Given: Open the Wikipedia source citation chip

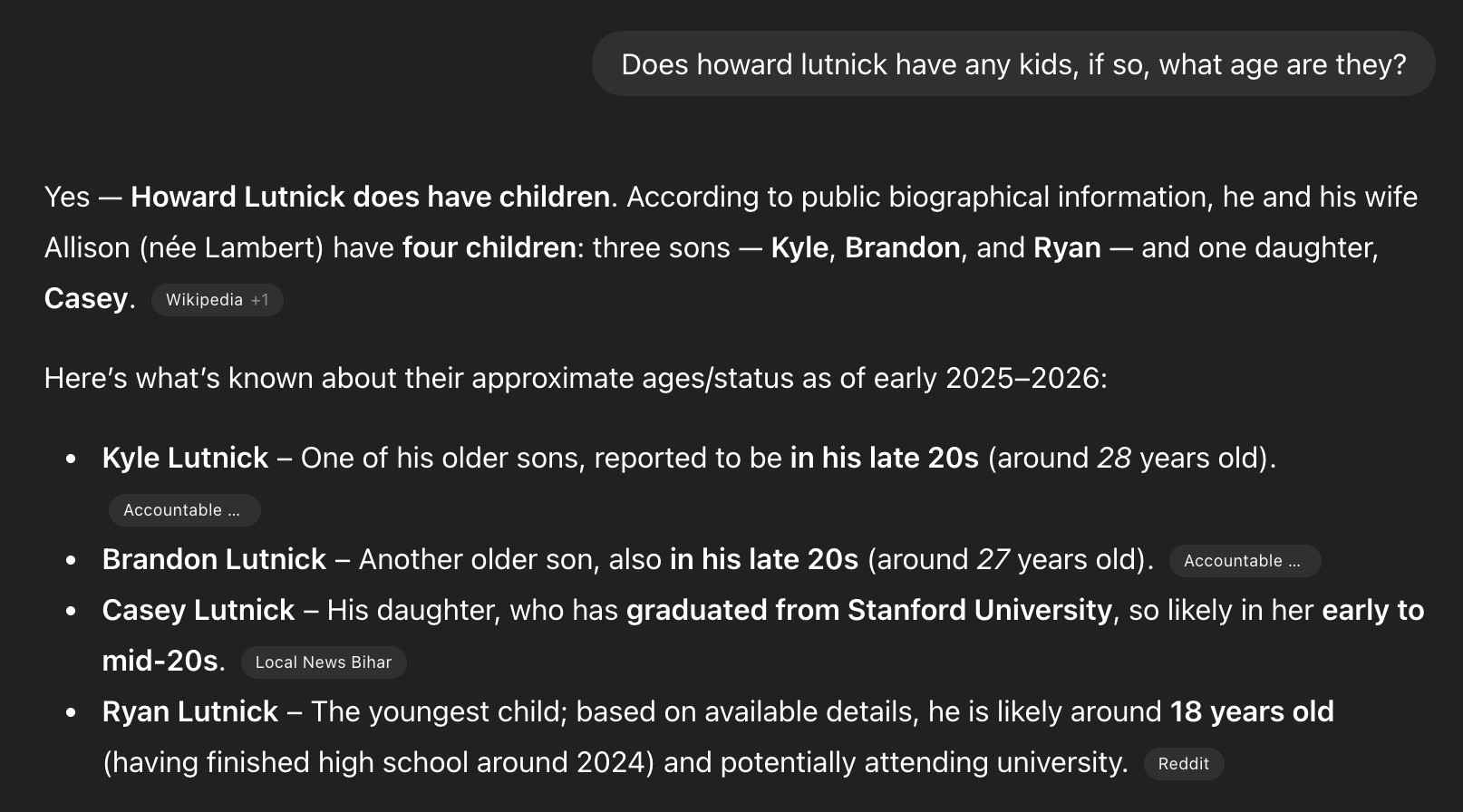Looking at the screenshot, I should pyautogui.click(x=217, y=300).
